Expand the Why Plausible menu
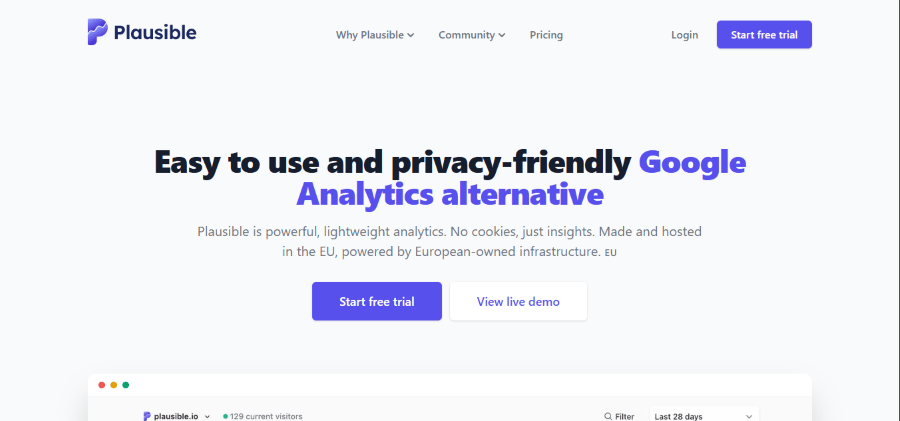This screenshot has height=421, width=900. [x=375, y=35]
